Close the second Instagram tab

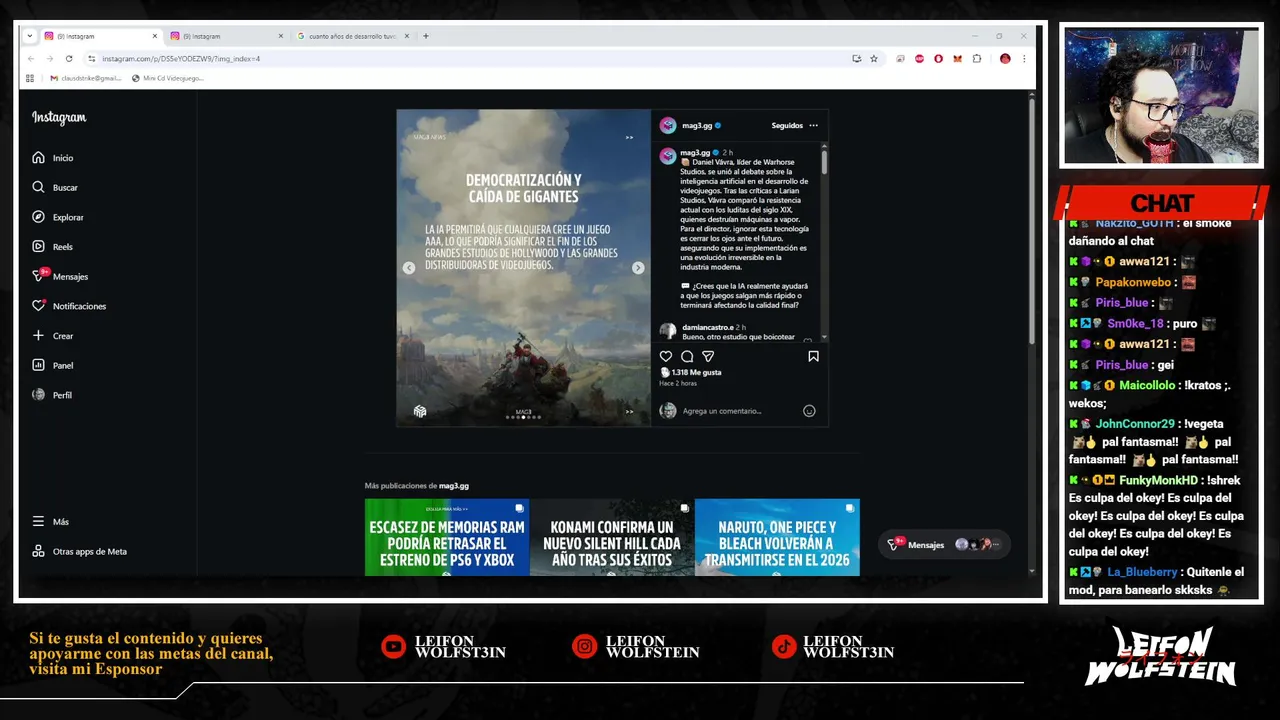[279, 36]
